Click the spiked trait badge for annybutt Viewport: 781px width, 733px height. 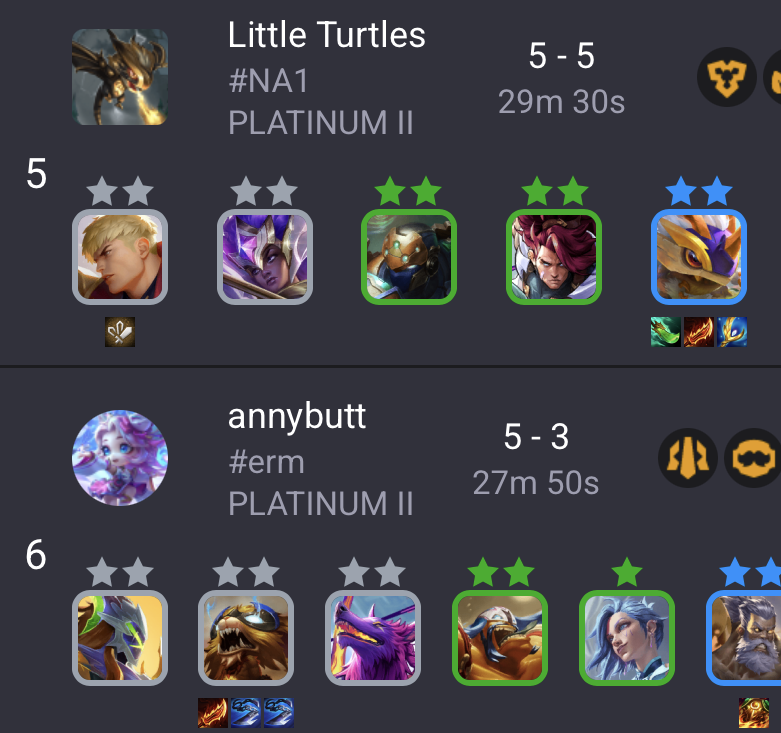point(688,458)
